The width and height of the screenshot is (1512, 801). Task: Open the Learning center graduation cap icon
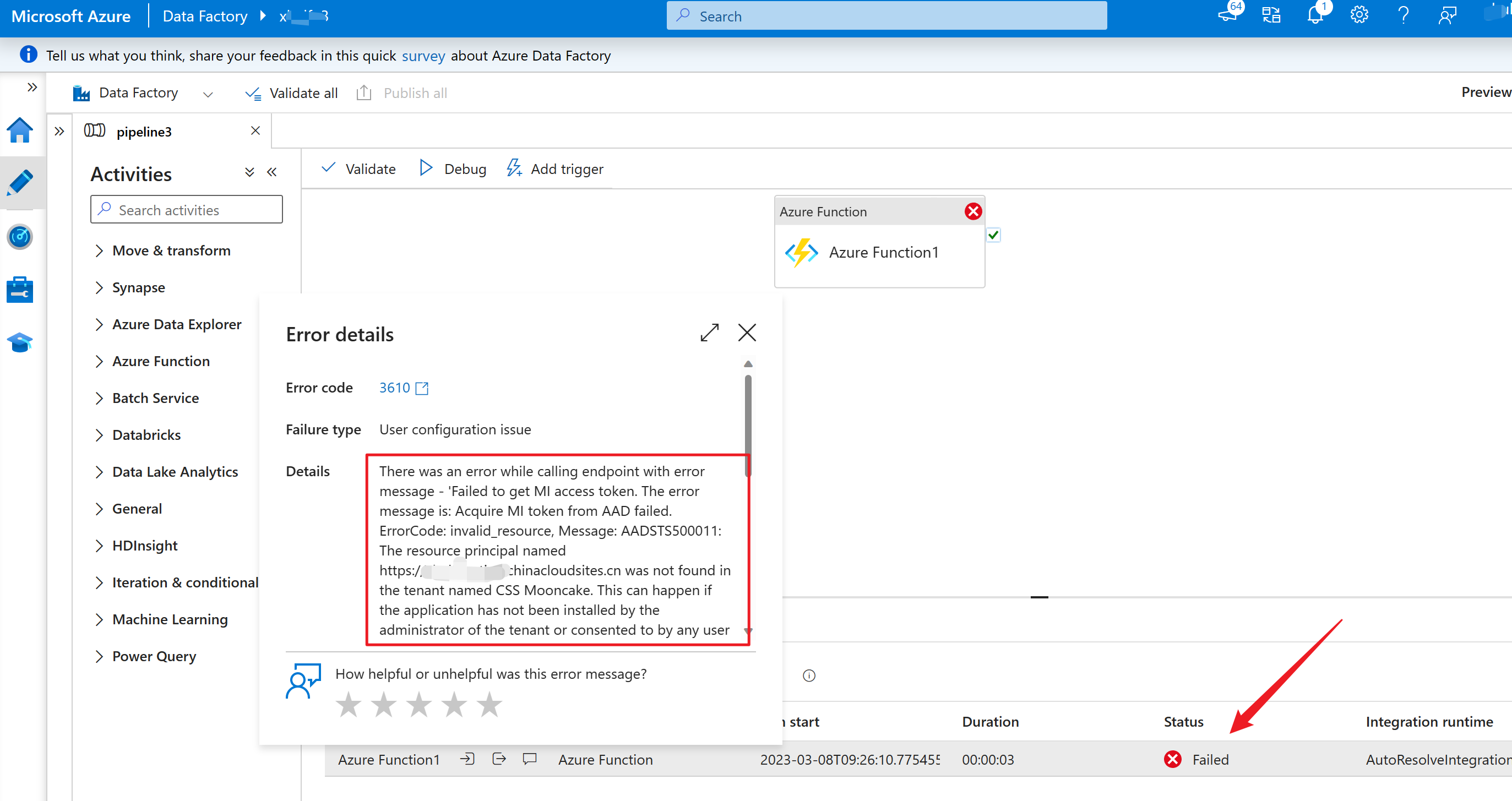[x=20, y=342]
